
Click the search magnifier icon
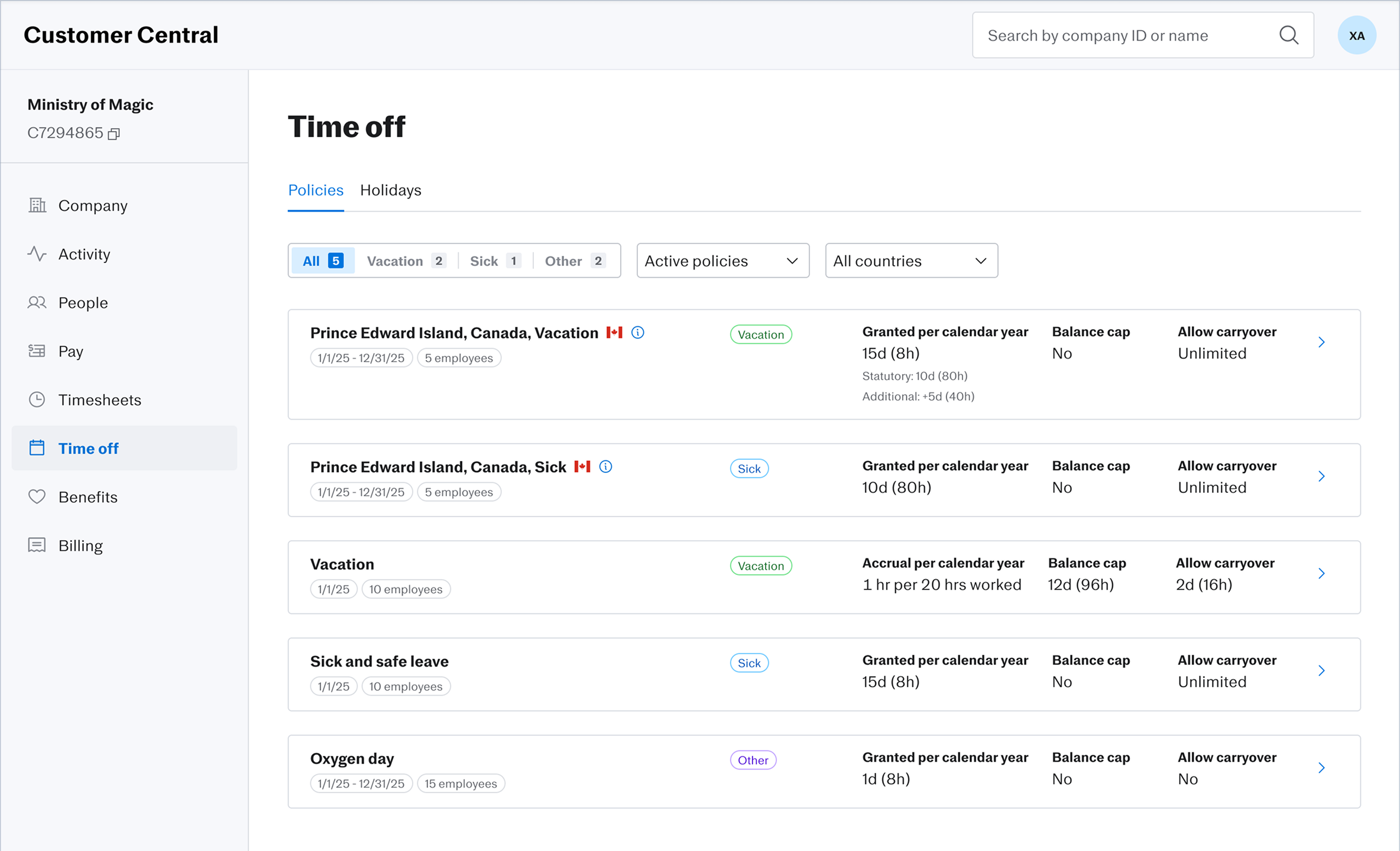pos(1289,35)
